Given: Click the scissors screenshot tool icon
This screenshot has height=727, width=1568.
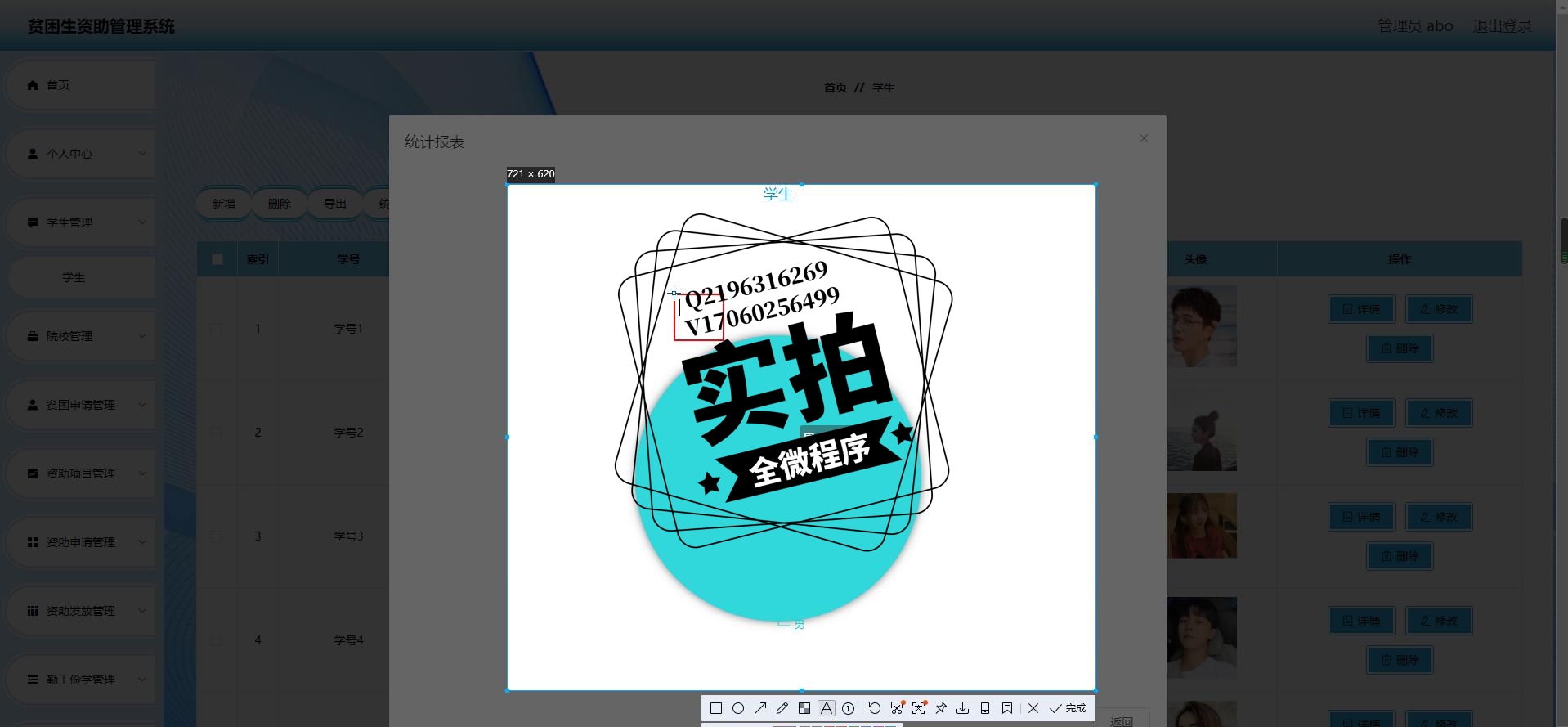Looking at the screenshot, I should (x=897, y=708).
